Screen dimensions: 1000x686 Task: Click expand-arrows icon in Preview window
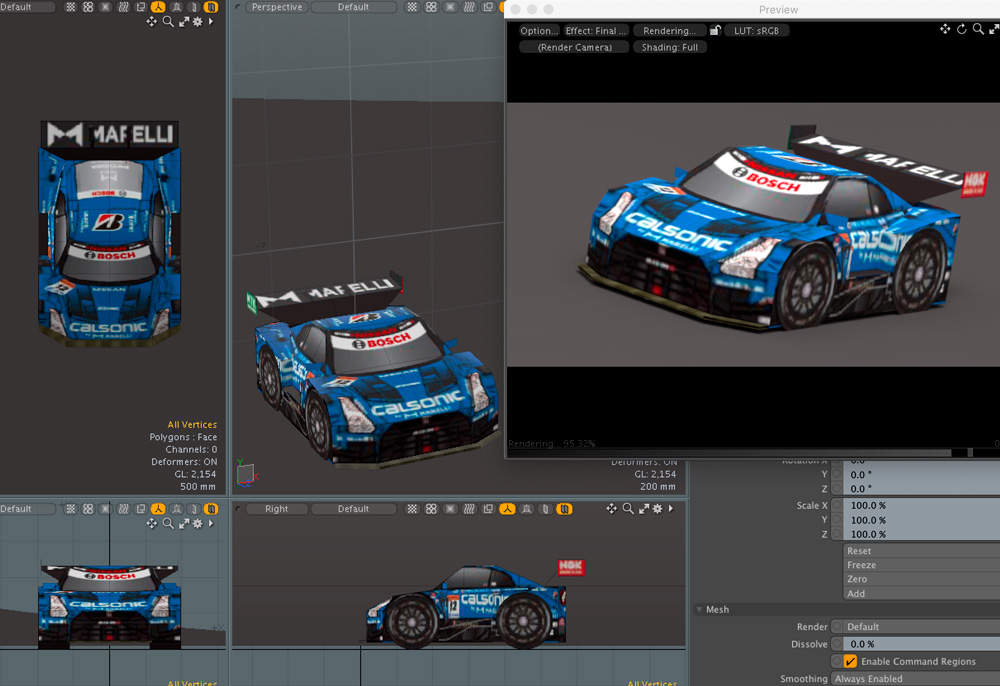click(994, 29)
